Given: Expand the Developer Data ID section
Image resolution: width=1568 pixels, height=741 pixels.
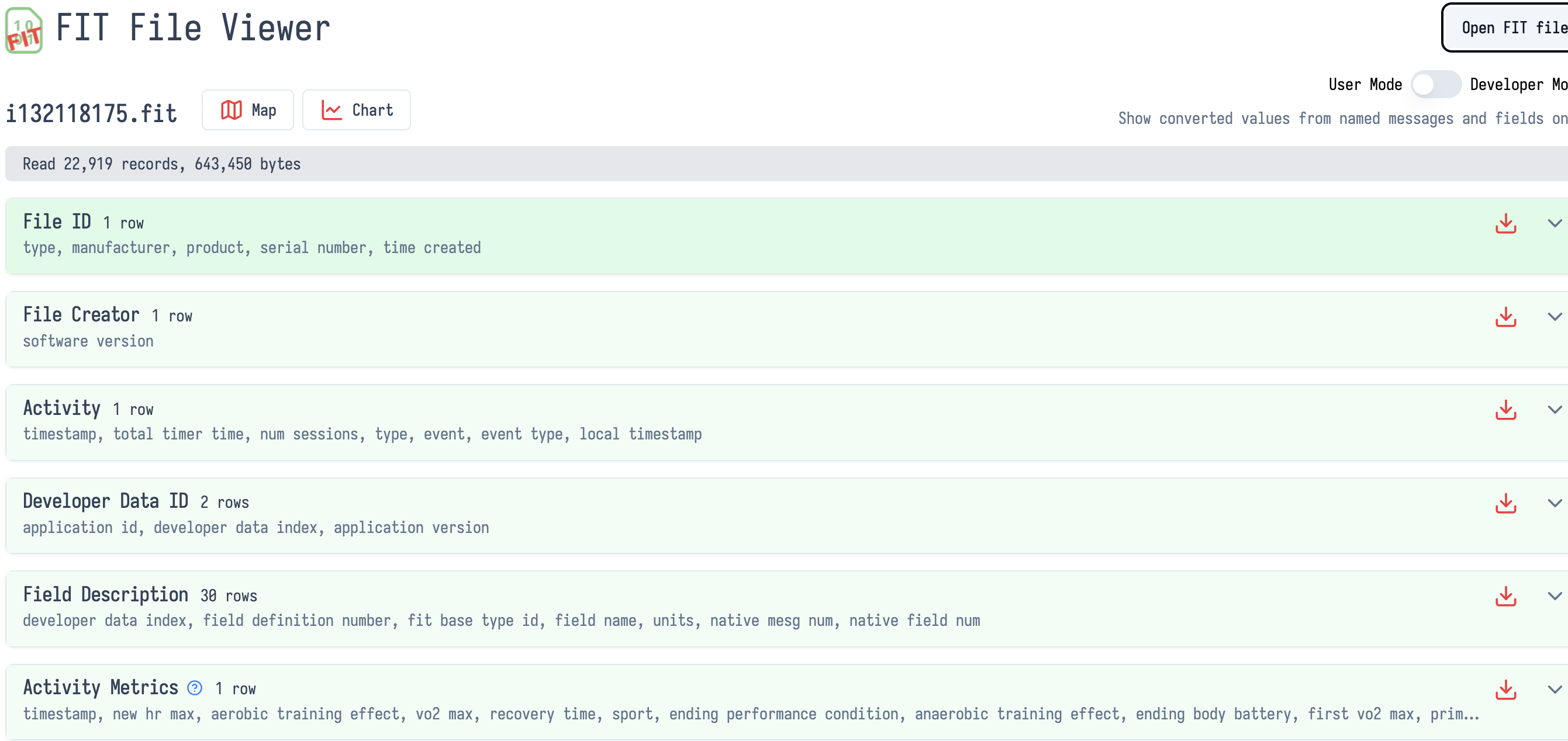Looking at the screenshot, I should tap(1555, 503).
